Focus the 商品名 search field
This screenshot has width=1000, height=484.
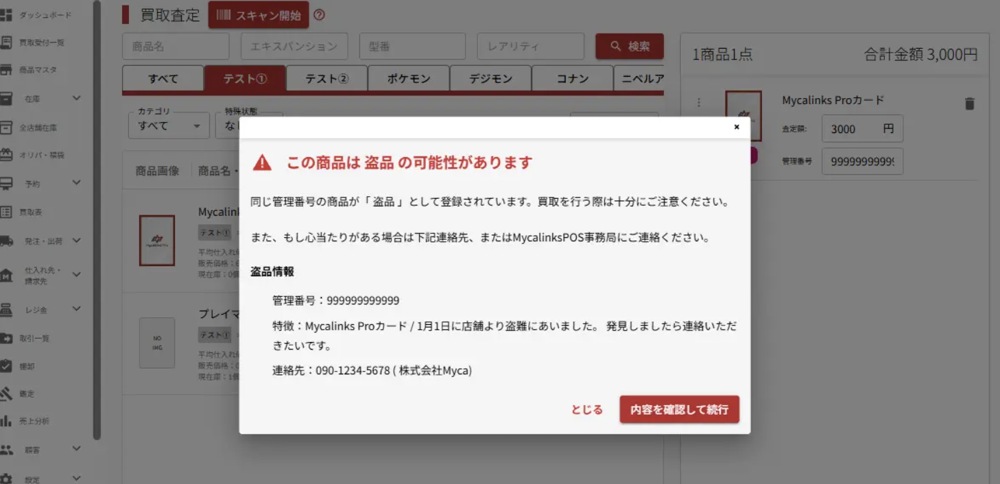click(x=175, y=47)
